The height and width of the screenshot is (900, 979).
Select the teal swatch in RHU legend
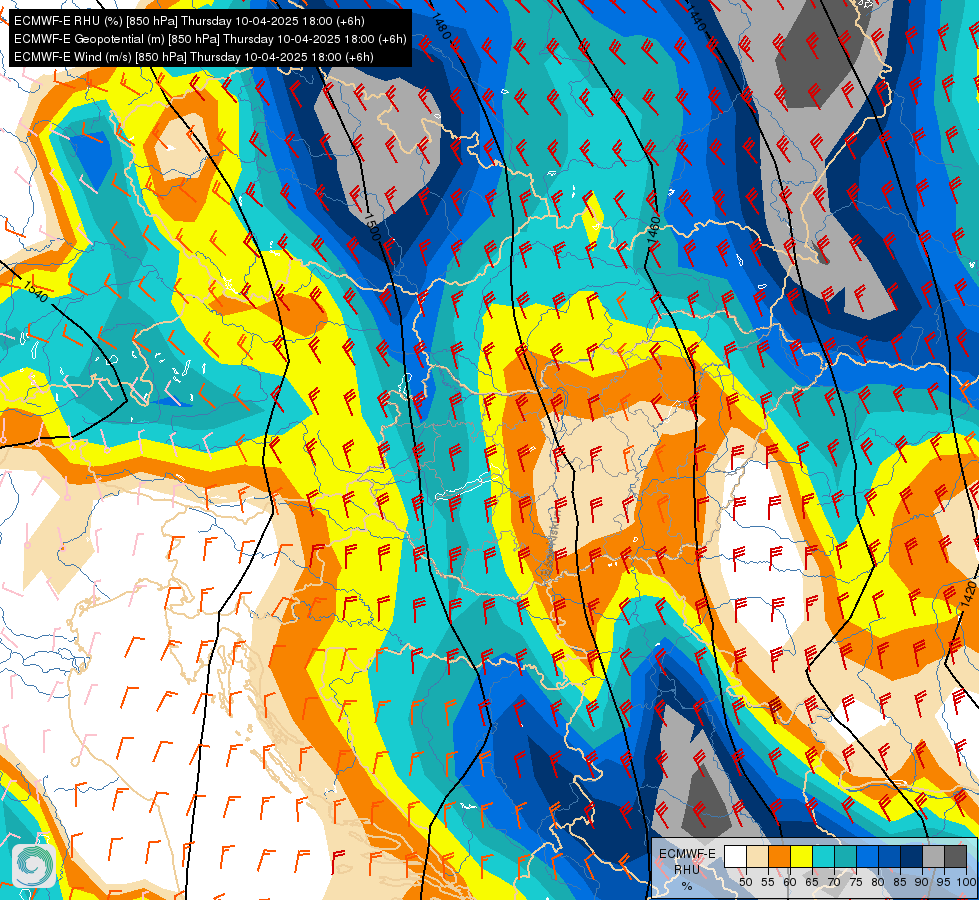click(x=845, y=856)
